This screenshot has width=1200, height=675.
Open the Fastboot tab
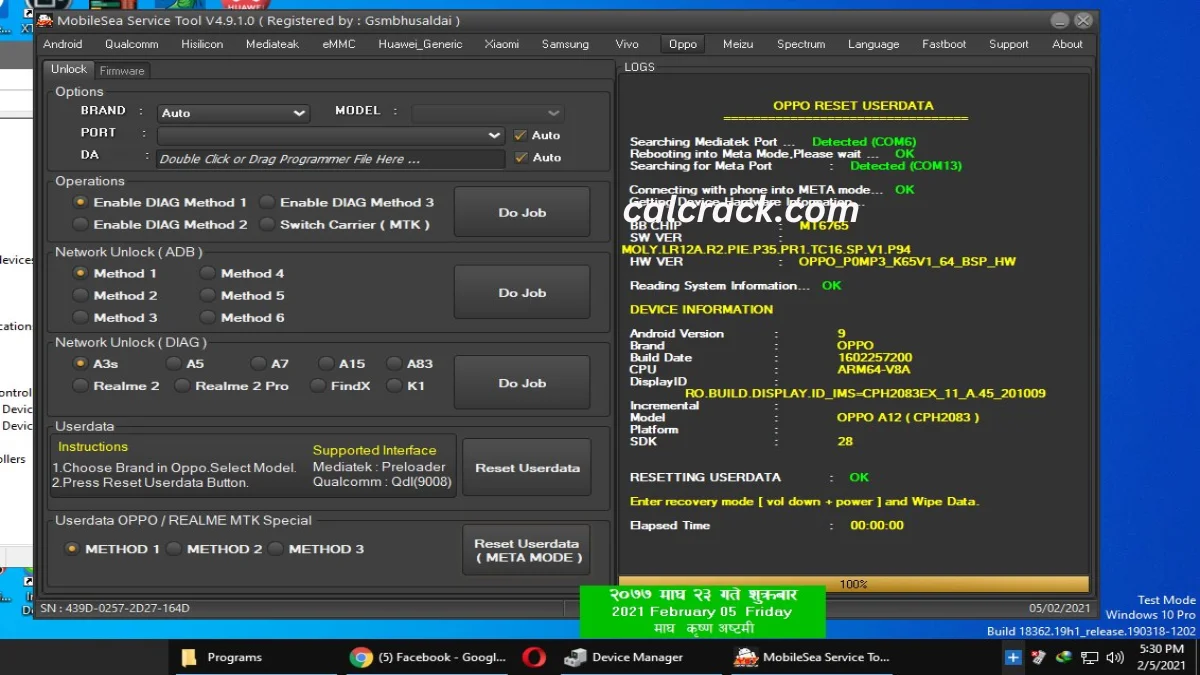pos(944,44)
